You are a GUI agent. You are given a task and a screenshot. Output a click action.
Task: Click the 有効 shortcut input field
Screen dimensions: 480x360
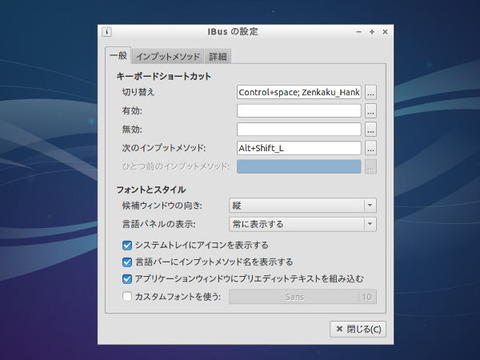click(x=299, y=111)
